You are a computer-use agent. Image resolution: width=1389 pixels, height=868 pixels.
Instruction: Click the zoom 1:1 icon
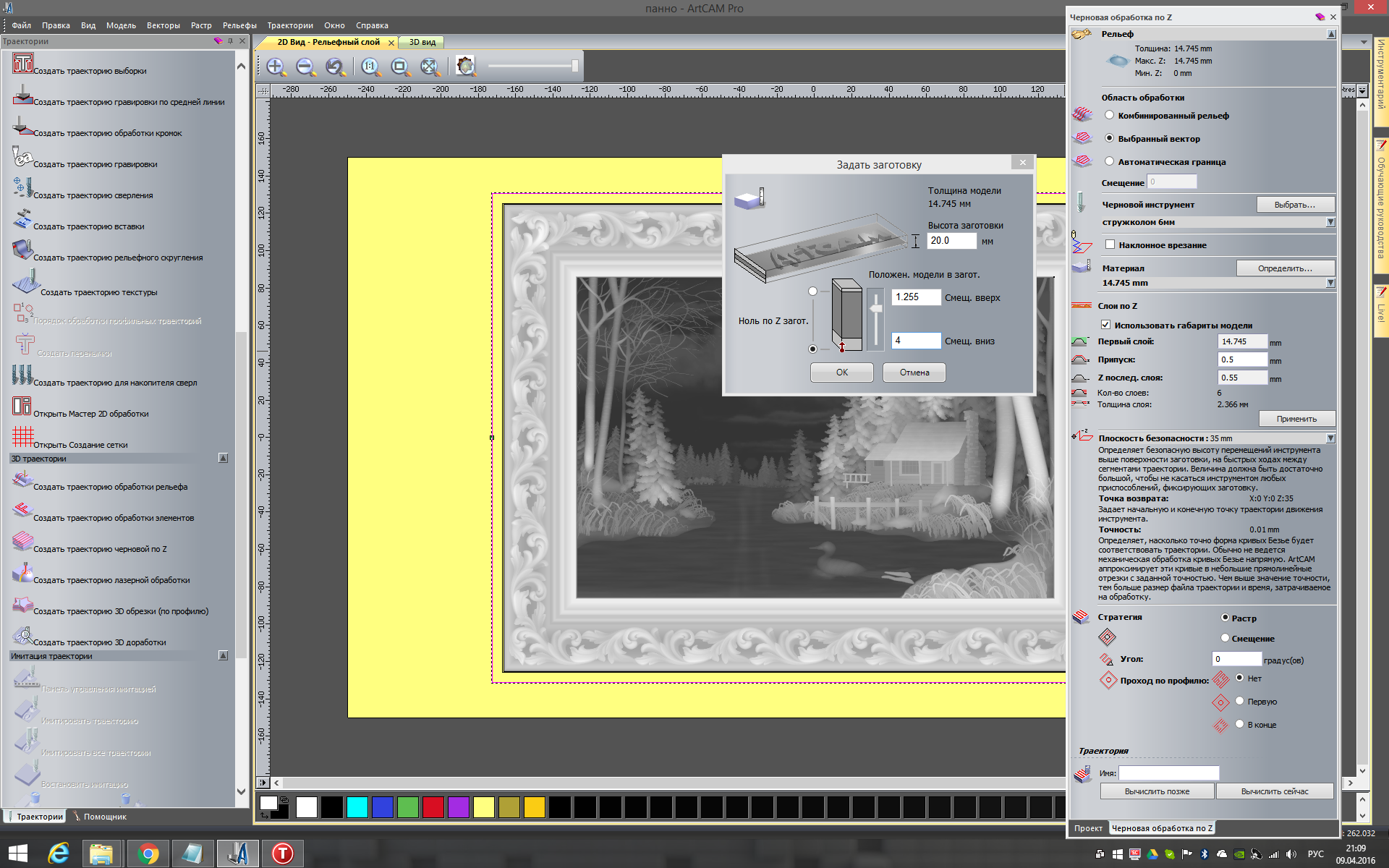point(370,67)
